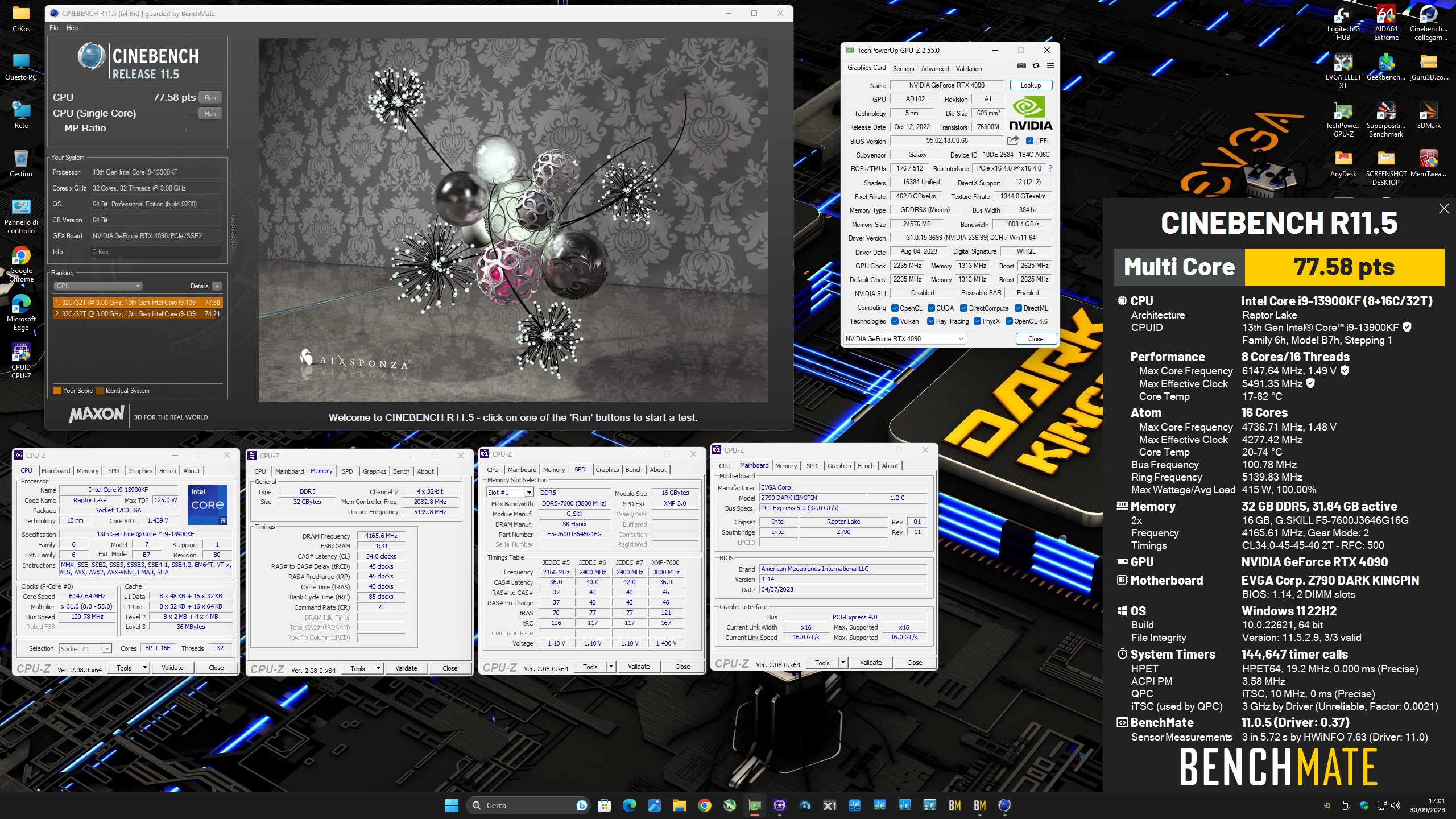This screenshot has height=819, width=1456.
Task: Switch to the GPU-Z Advanced tab
Action: 935,69
